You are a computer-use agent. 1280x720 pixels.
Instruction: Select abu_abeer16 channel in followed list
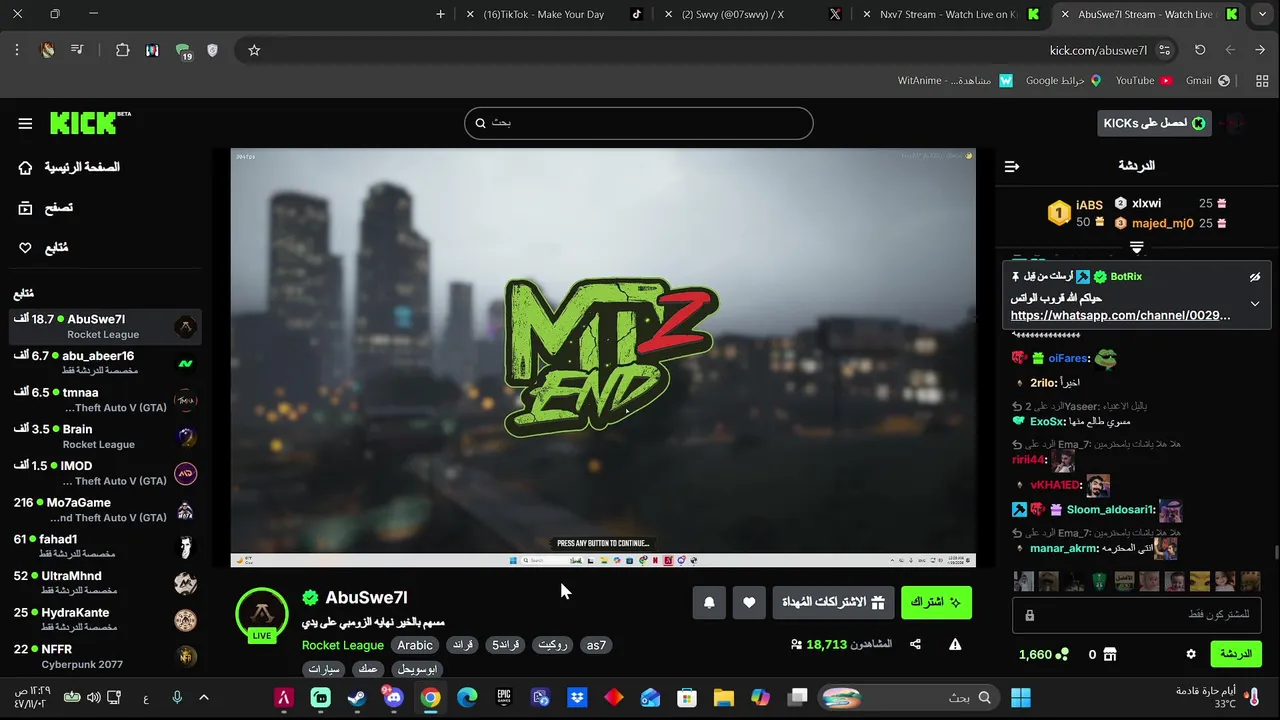pos(105,362)
